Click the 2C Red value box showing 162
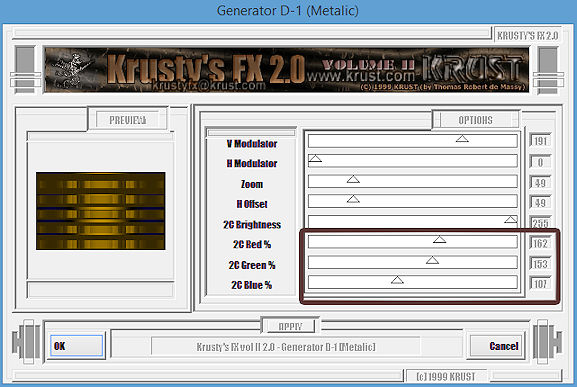This screenshot has height=387, width=577. (x=540, y=243)
